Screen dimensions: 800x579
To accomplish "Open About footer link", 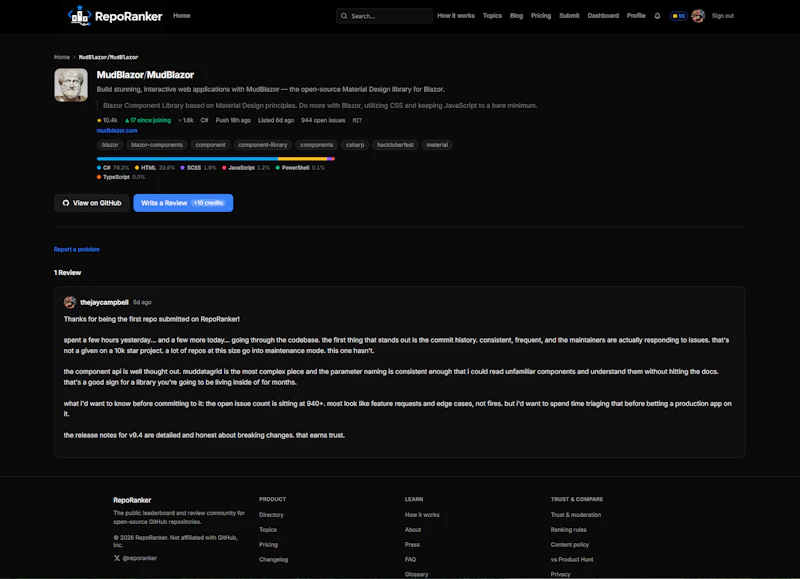I will [x=413, y=530].
